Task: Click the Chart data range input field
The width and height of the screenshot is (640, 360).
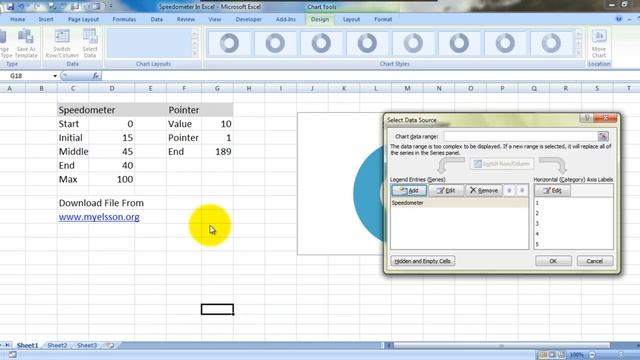Action: pos(520,136)
